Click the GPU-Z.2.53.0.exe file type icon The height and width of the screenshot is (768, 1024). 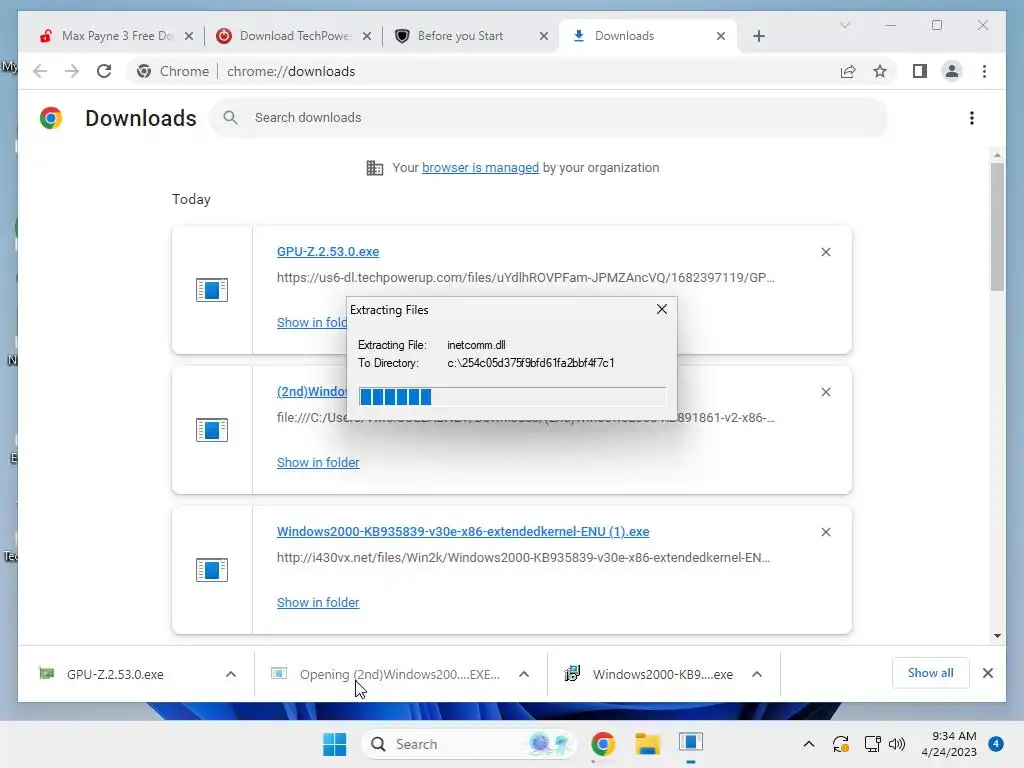[x=212, y=290]
